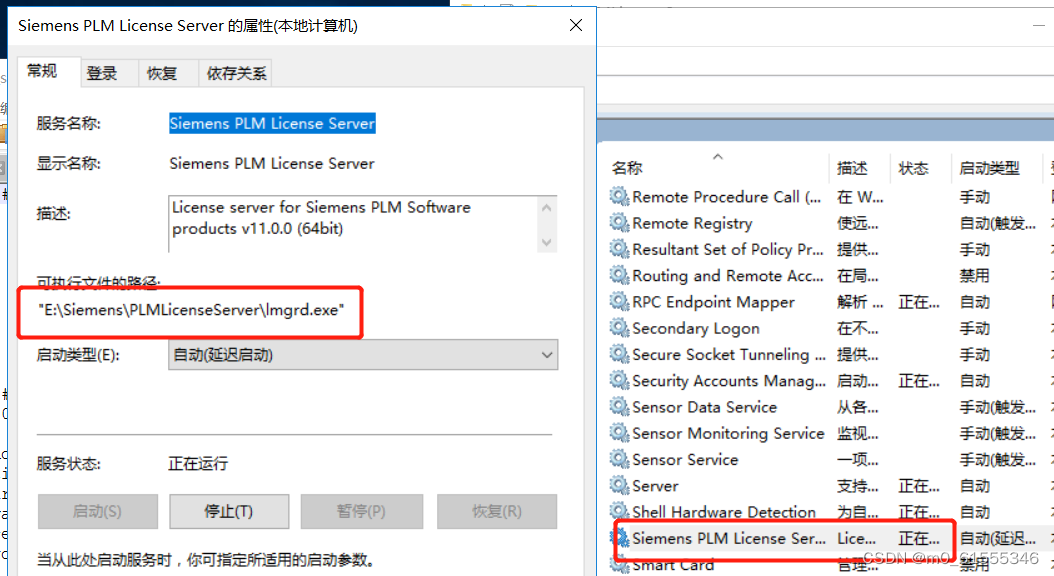Click the Sensor Data Service gear icon
1054x576 pixels.
[618, 407]
